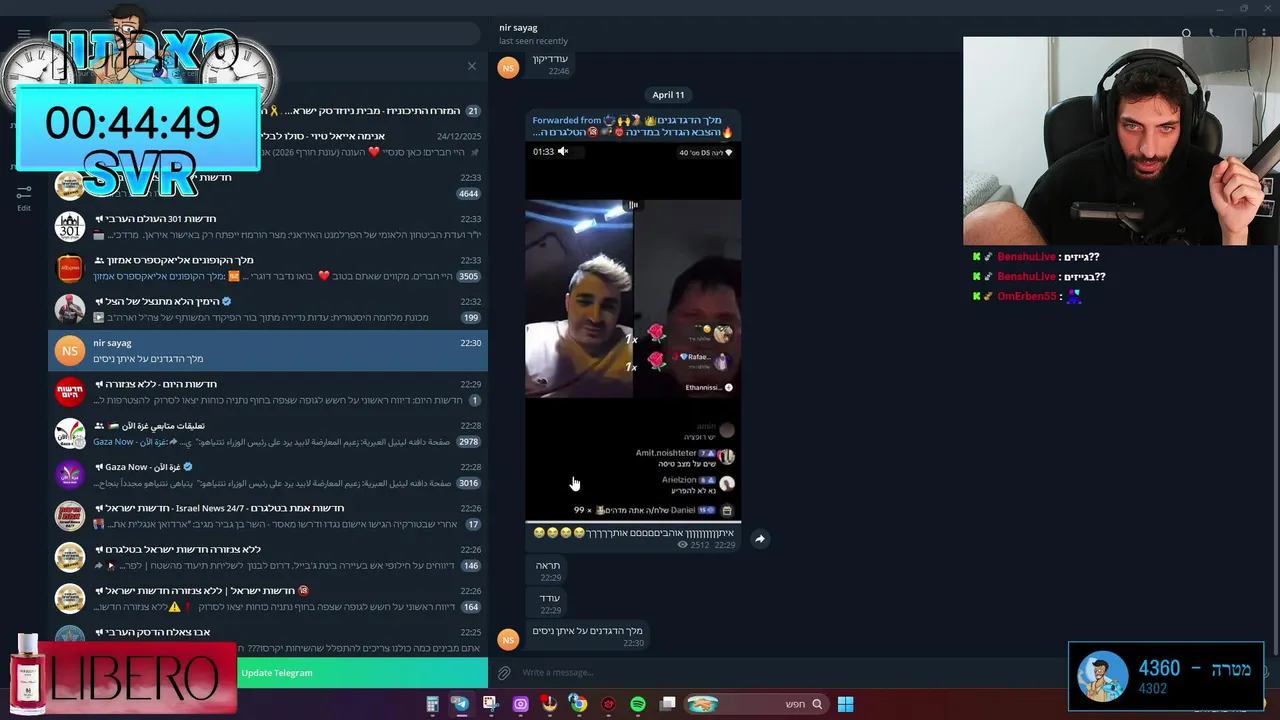This screenshot has height=720, width=1280.
Task: Open the Windows Start menu
Action: coord(845,704)
